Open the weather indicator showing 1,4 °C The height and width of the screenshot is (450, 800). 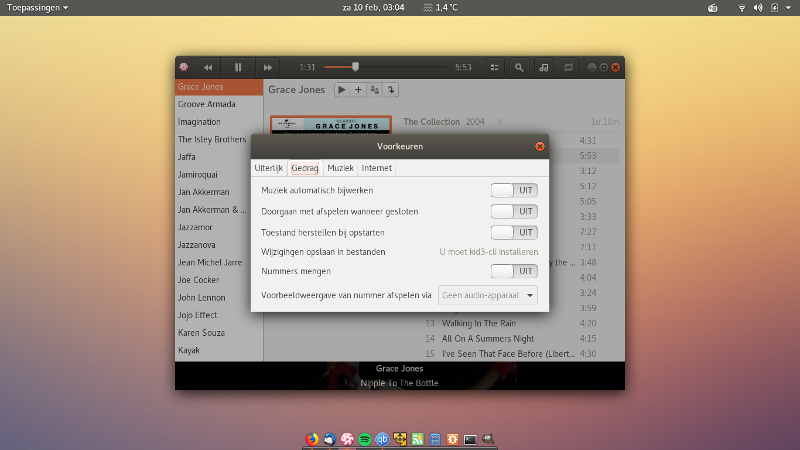pyautogui.click(x=440, y=8)
